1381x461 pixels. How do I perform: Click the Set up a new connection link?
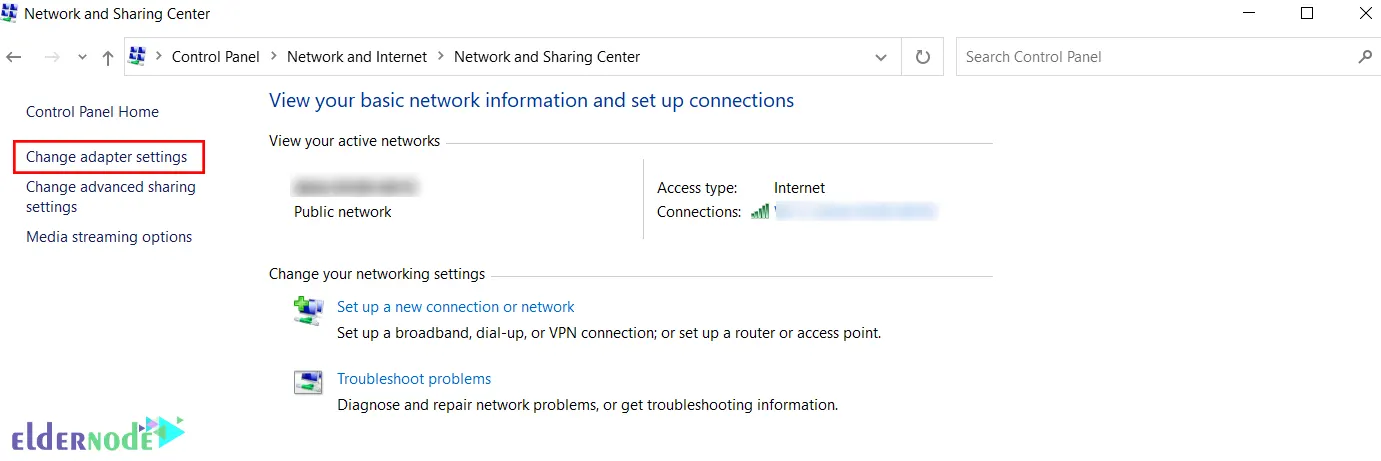point(455,307)
